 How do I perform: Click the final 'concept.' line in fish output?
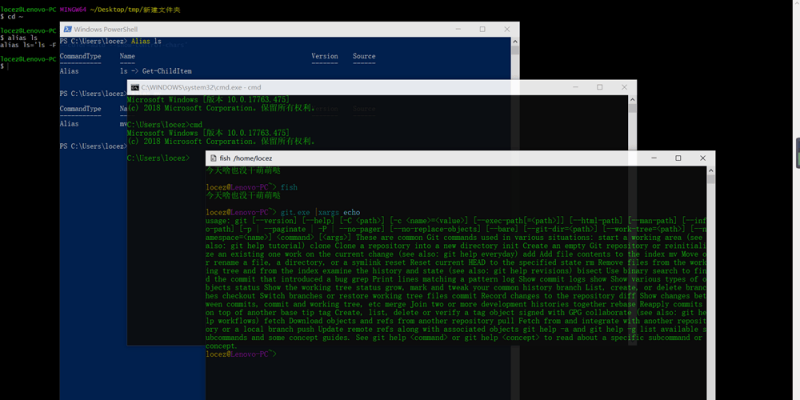222,346
